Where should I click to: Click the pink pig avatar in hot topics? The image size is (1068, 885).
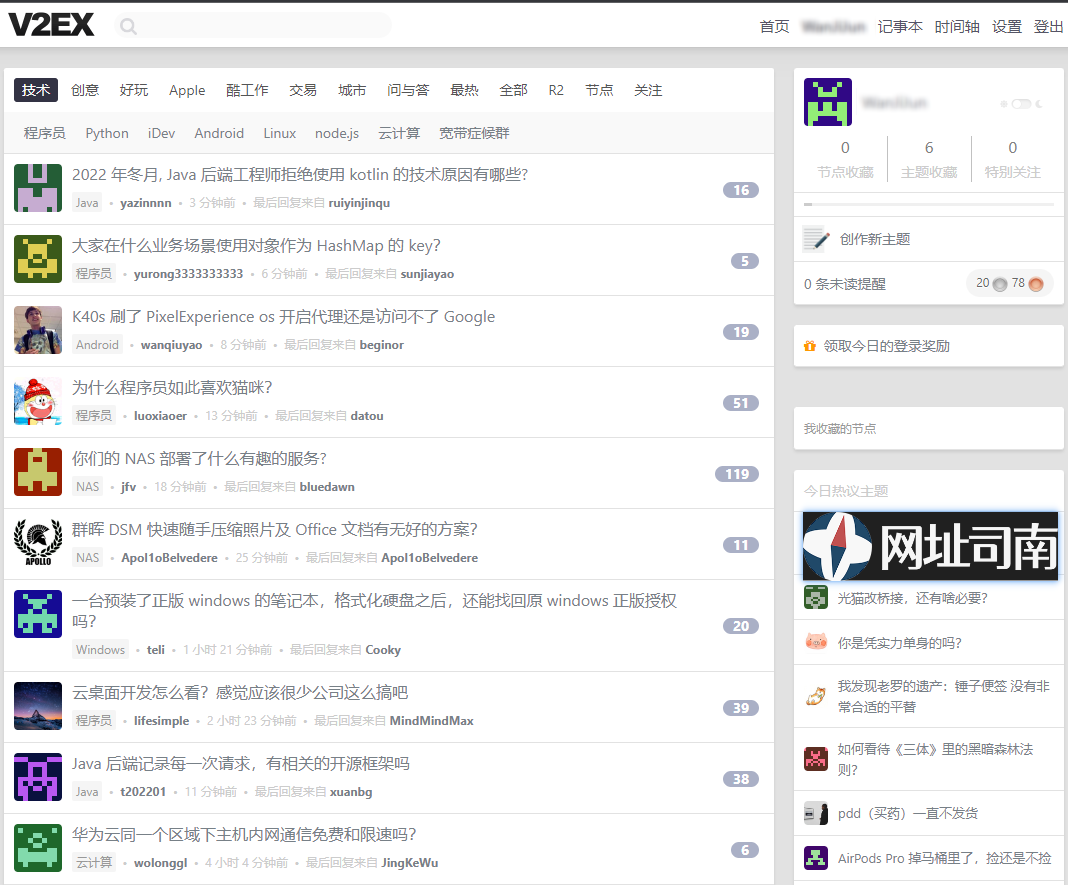[x=816, y=642]
